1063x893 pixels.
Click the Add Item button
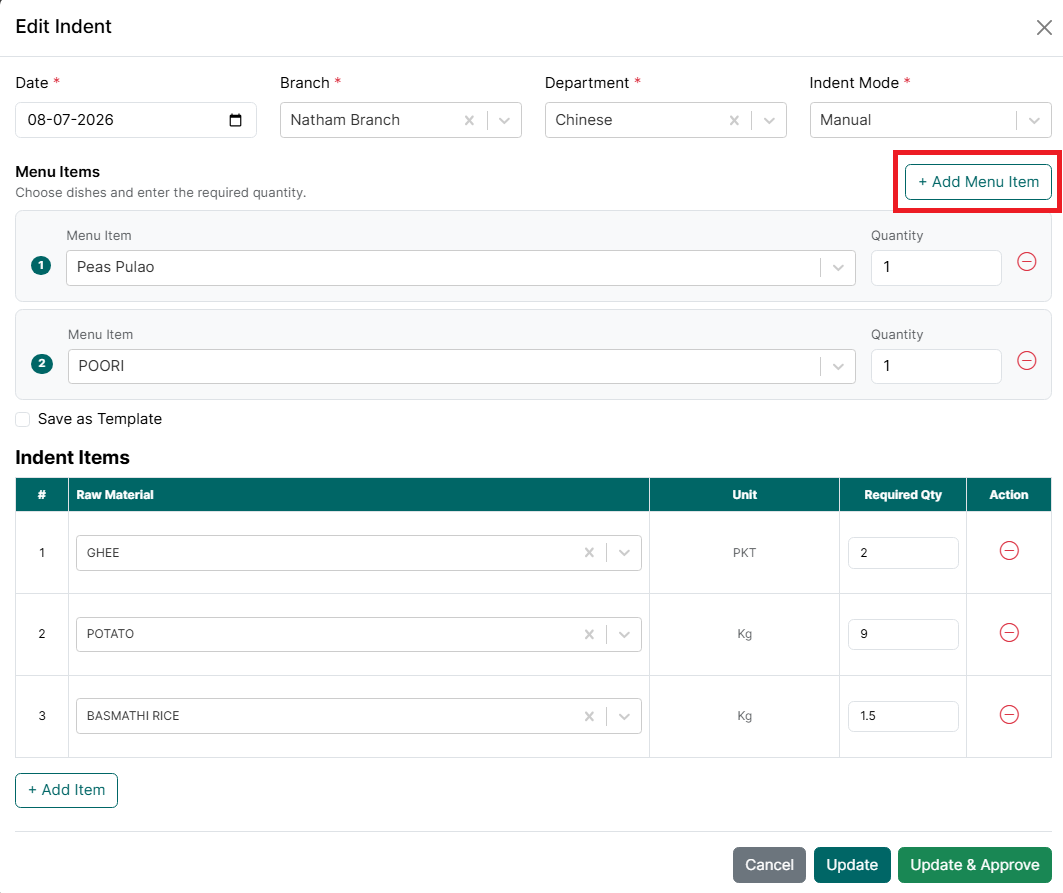tap(66, 791)
